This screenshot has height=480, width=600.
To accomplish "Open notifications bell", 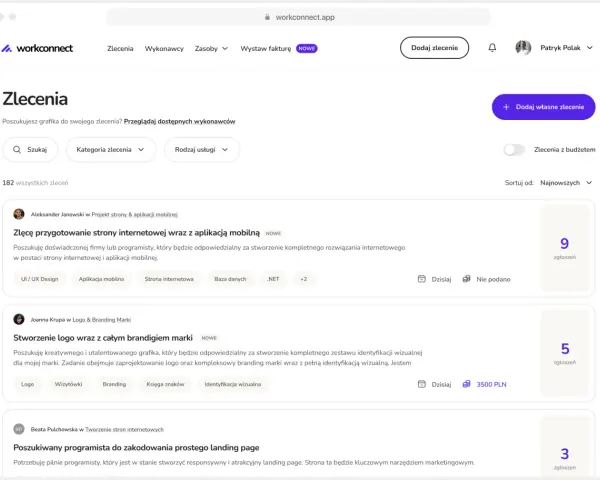I will pos(492,47).
